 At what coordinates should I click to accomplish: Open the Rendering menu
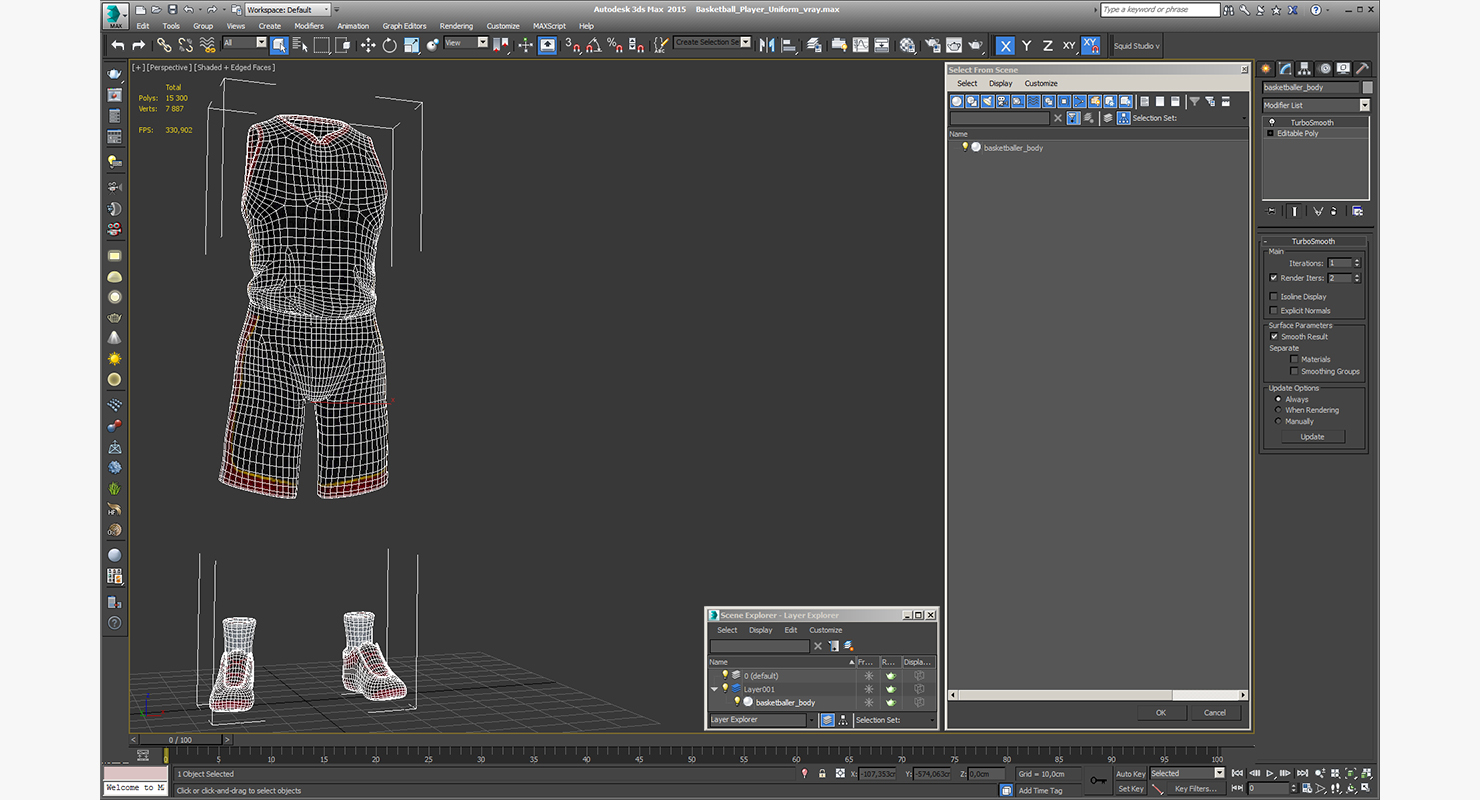[x=456, y=26]
